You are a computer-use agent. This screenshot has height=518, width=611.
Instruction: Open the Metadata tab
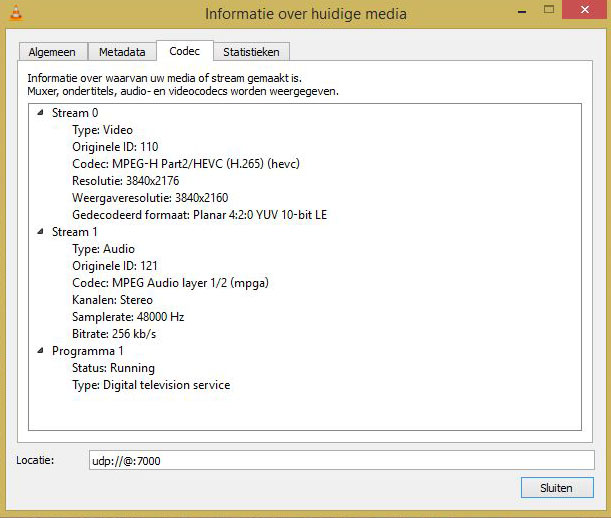122,52
